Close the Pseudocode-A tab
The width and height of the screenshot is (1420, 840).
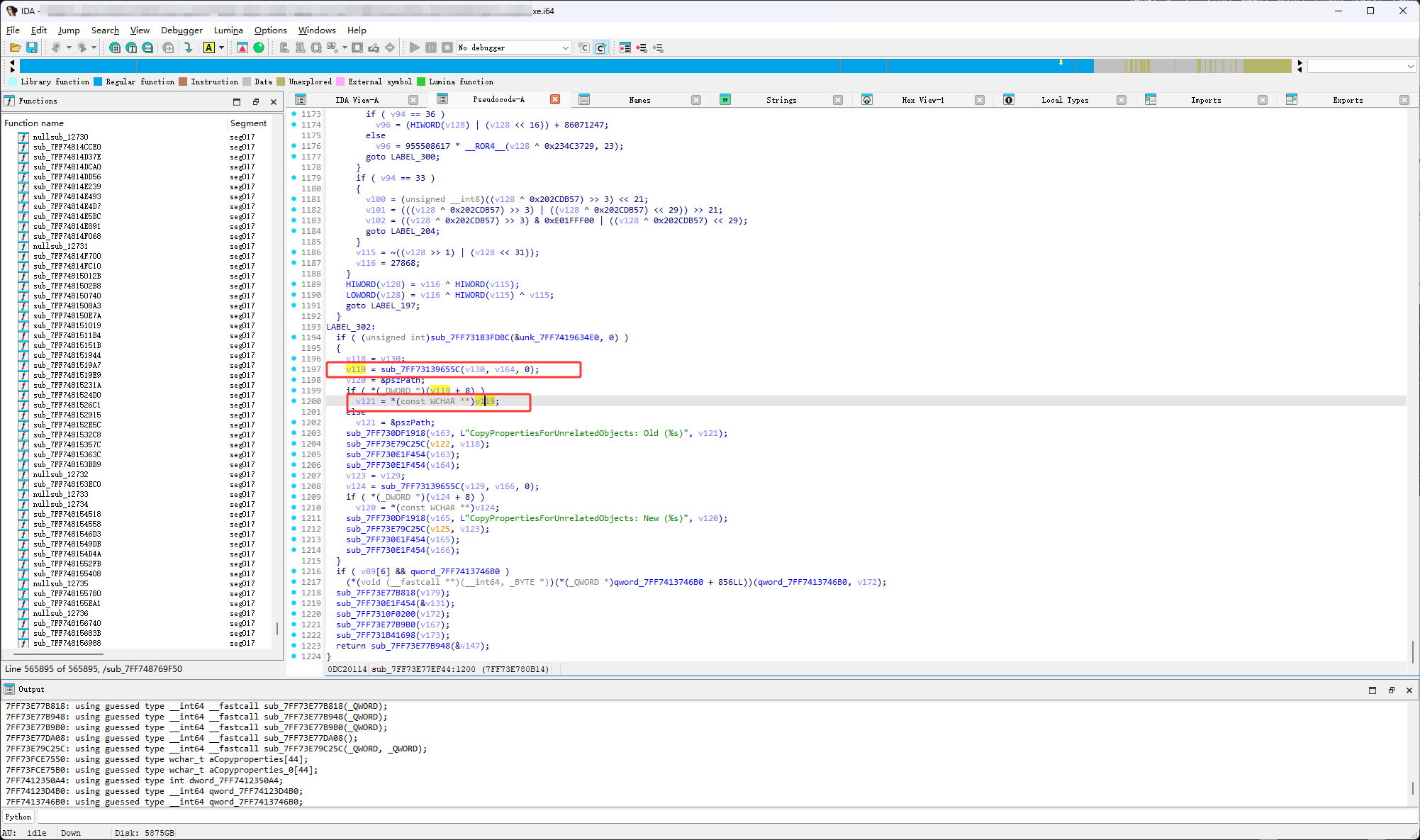coord(555,99)
